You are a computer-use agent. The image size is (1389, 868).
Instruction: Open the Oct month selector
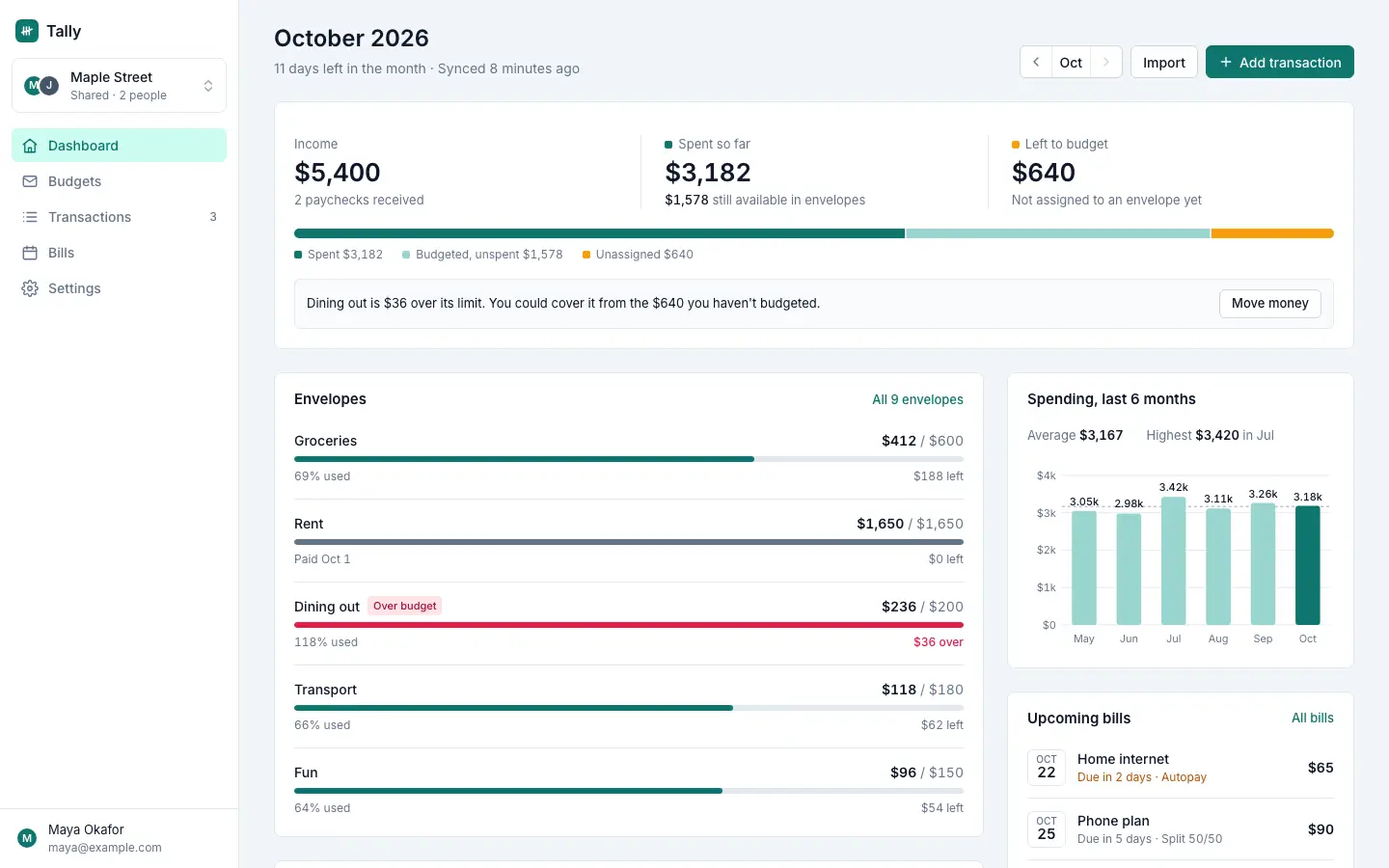tap(1071, 62)
